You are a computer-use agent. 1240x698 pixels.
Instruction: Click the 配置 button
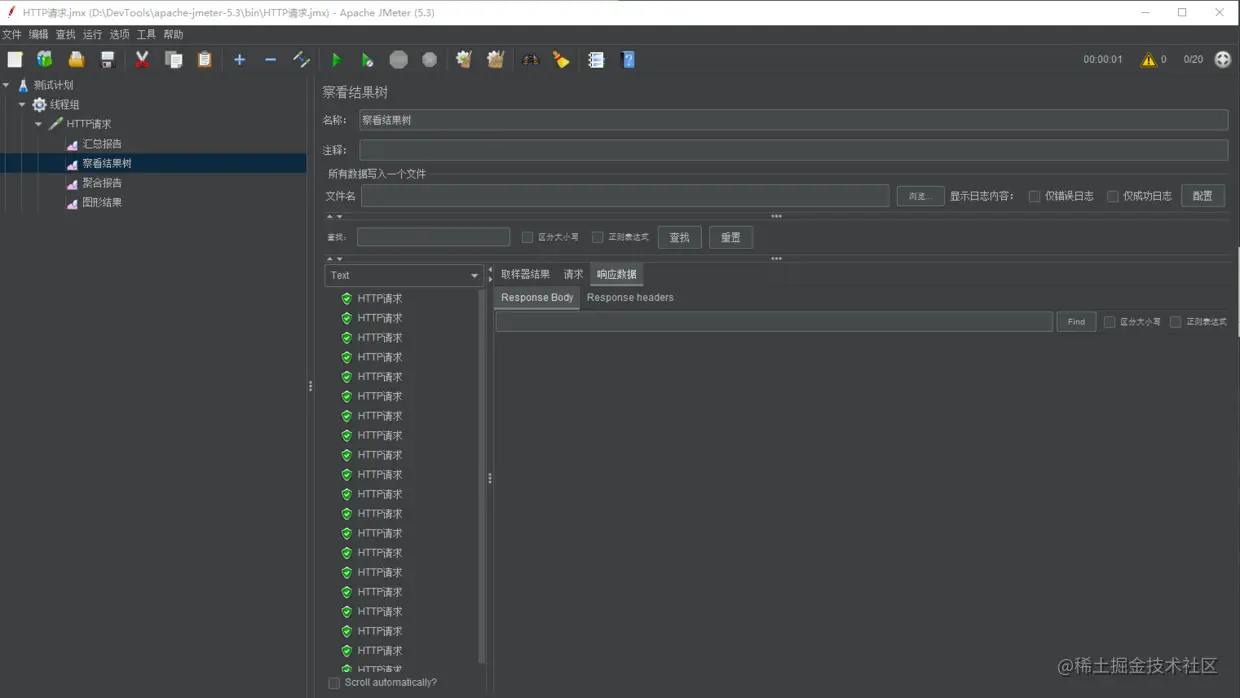(1203, 196)
